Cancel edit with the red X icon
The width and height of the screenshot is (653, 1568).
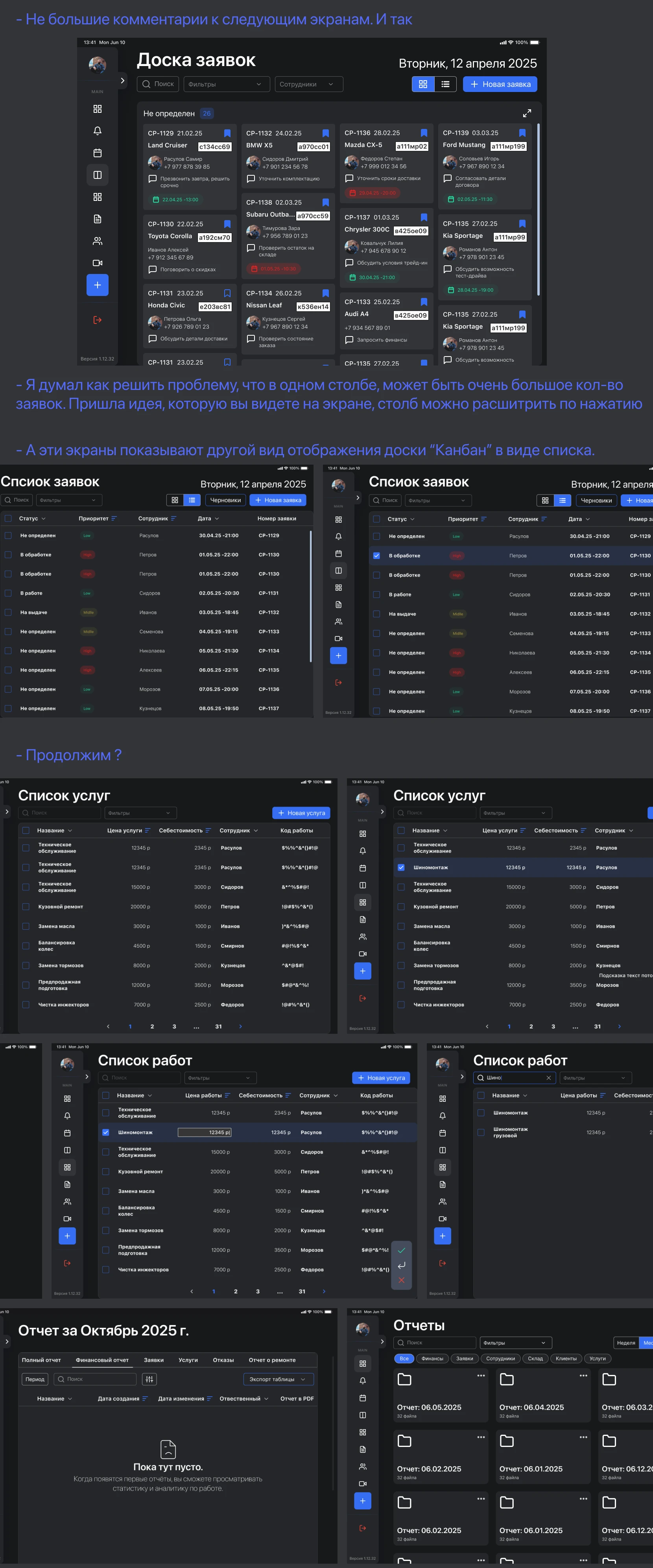click(401, 1280)
